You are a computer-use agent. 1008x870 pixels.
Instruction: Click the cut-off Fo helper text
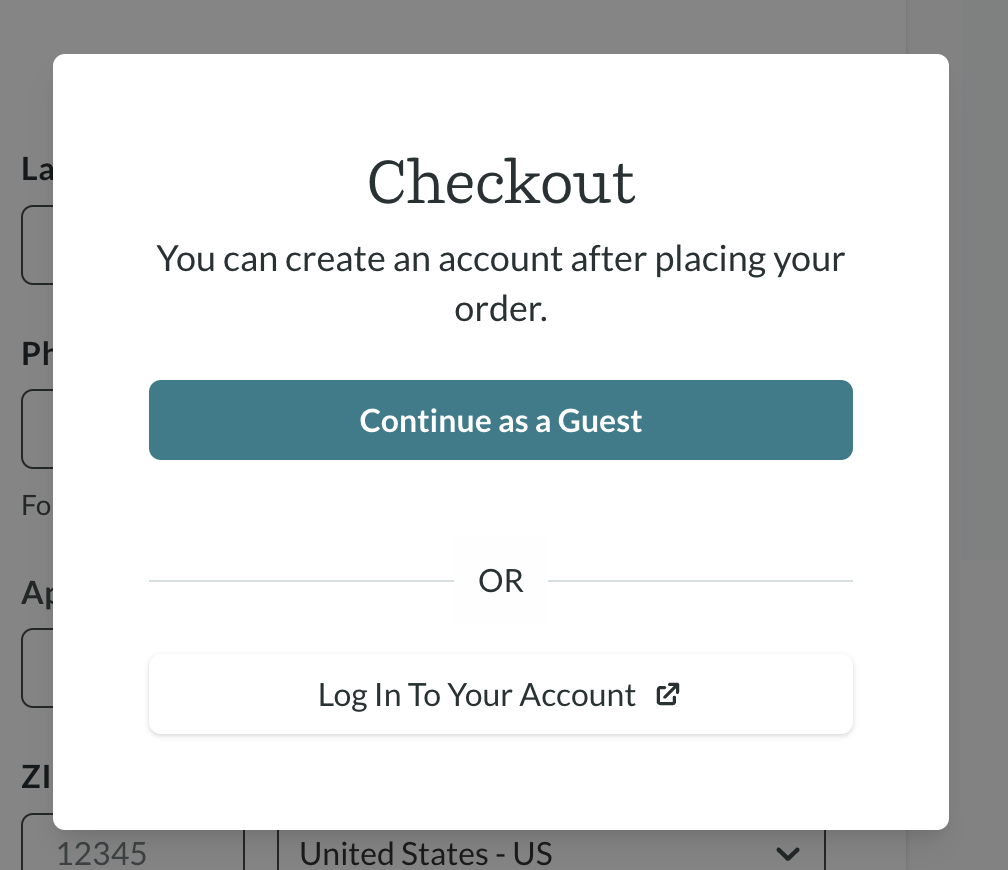click(37, 505)
